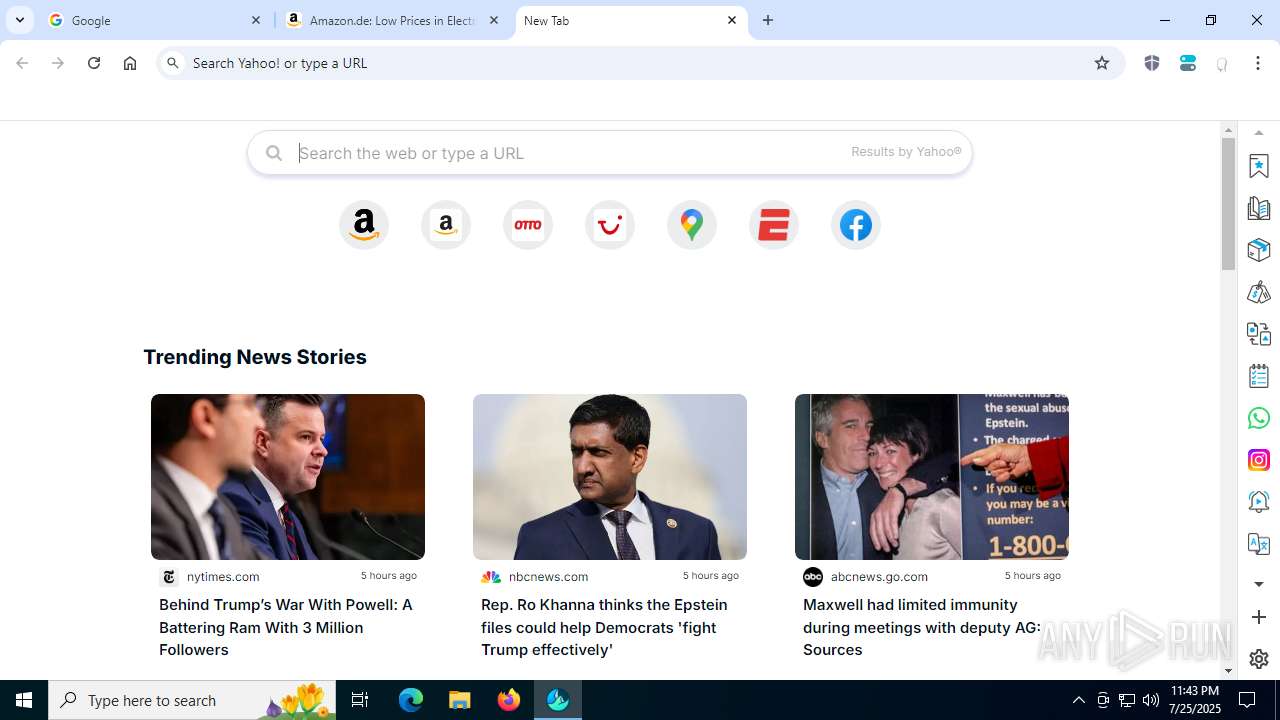
Task: Reload the current page
Action: [x=94, y=63]
